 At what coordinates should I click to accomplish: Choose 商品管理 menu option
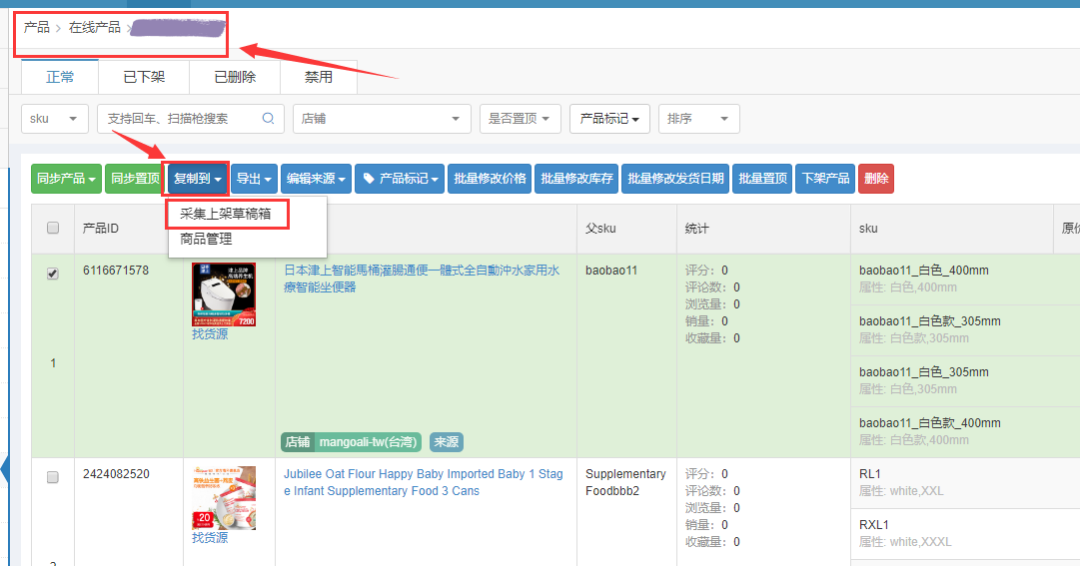click(x=206, y=239)
